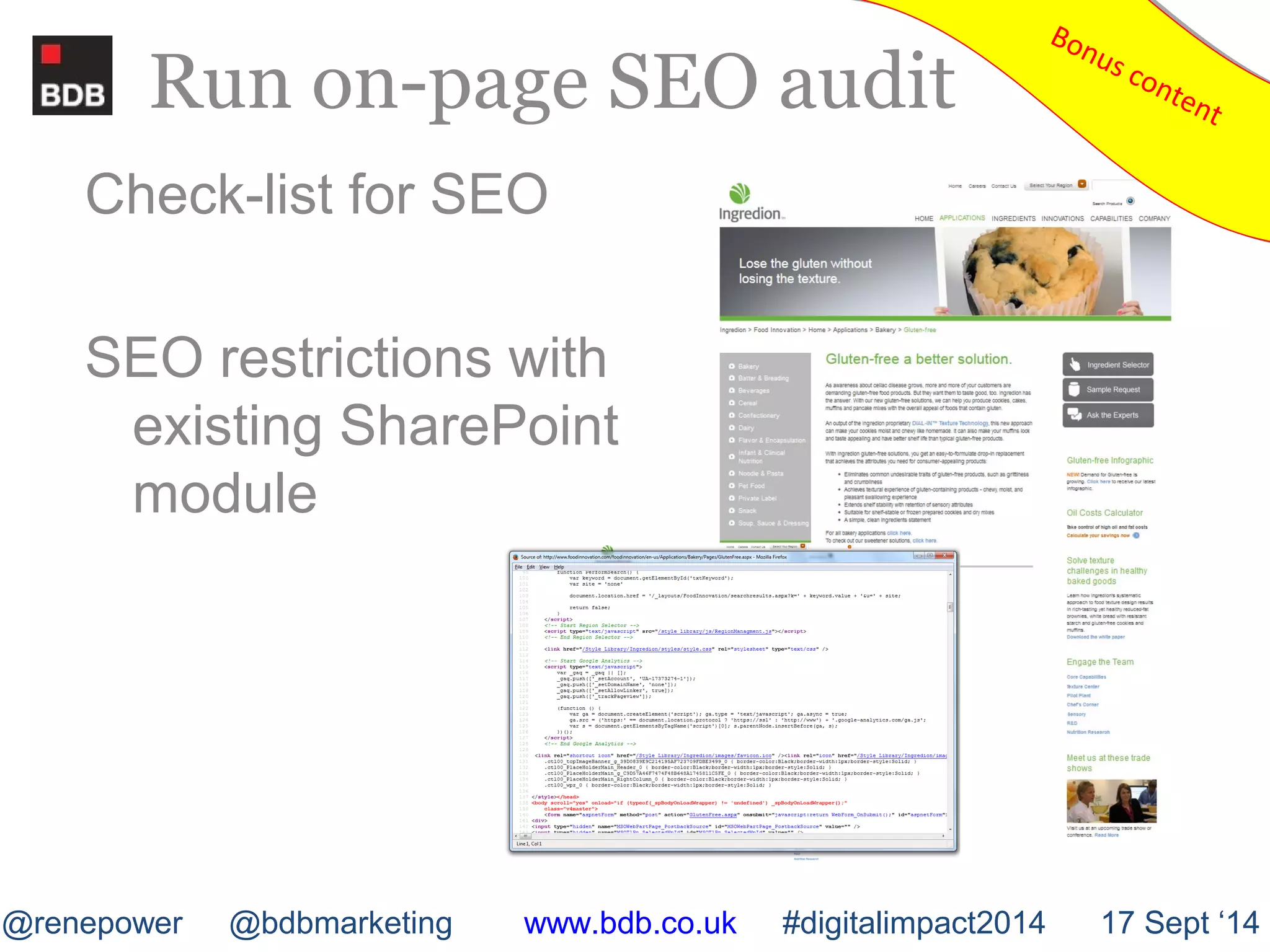Click the Oil Costs Calculator heading

pyautogui.click(x=1104, y=513)
